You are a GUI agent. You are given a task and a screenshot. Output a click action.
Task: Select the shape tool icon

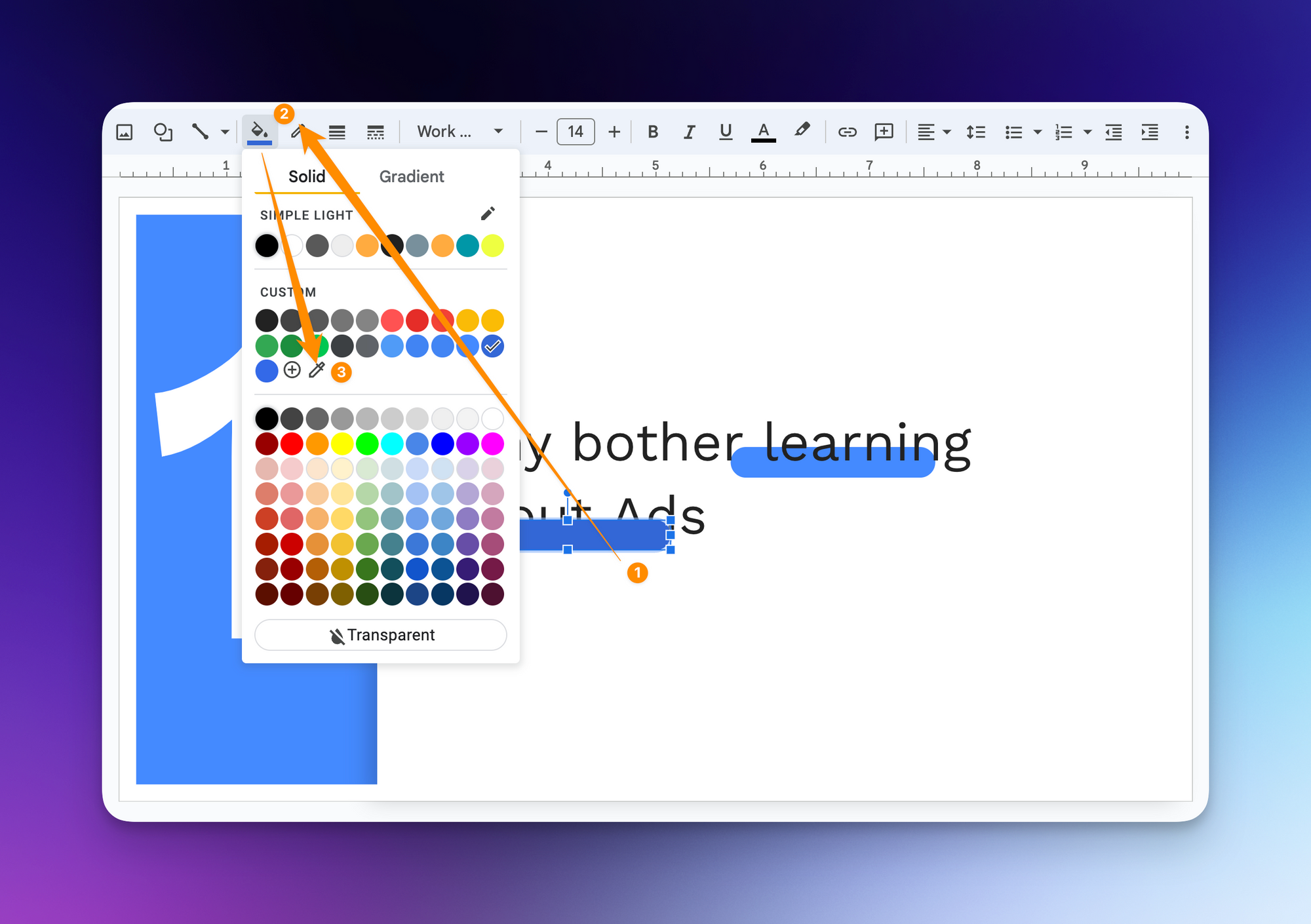(163, 132)
